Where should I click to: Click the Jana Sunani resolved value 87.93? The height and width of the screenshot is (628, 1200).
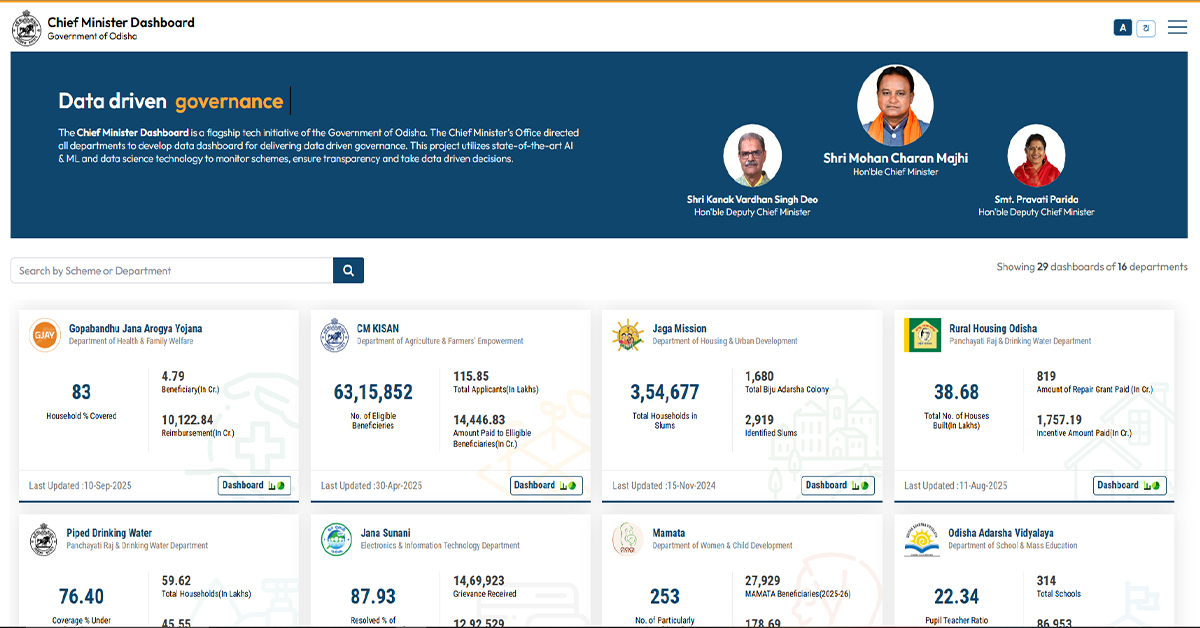[x=373, y=597]
